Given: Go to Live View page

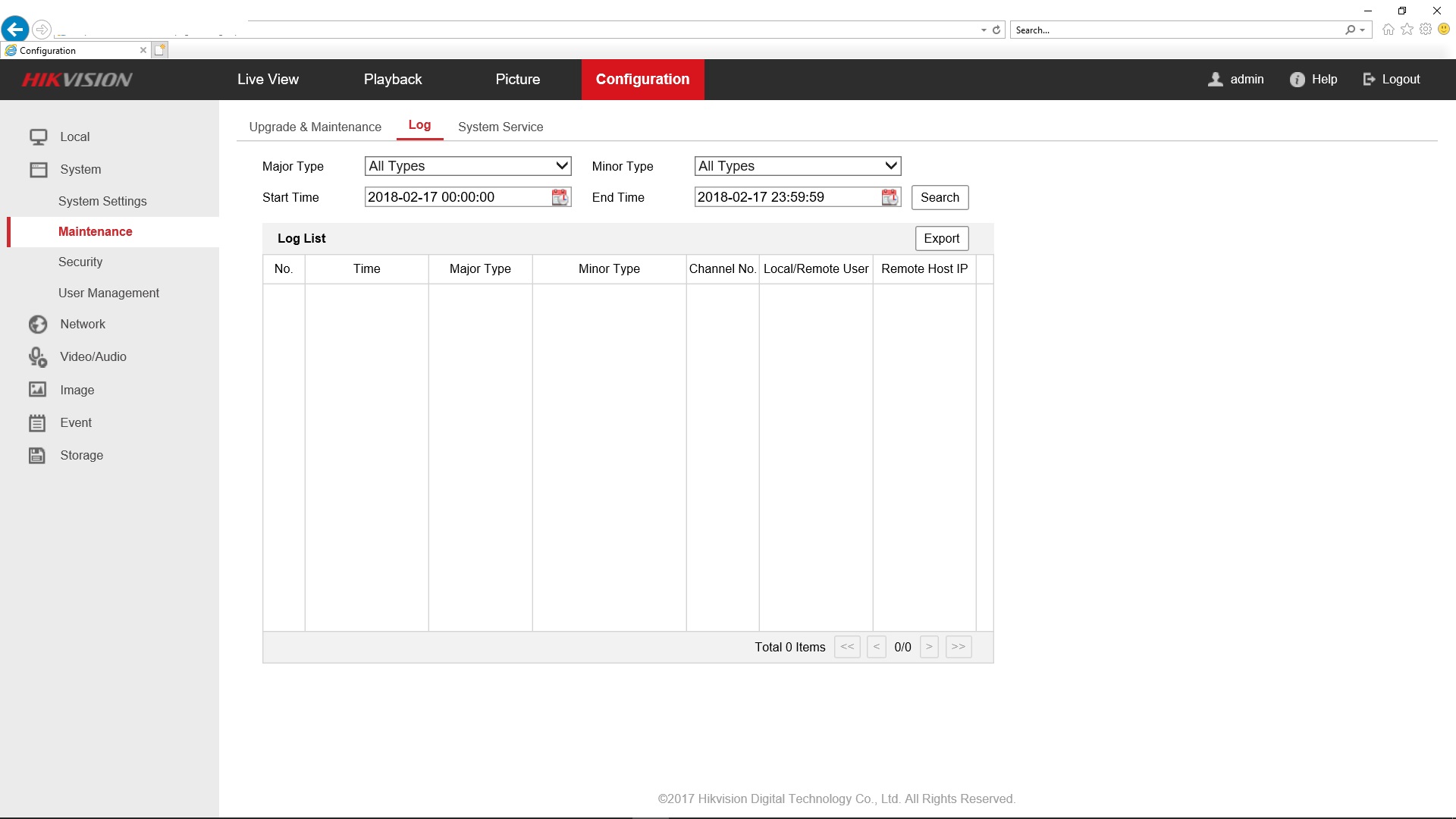Looking at the screenshot, I should pyautogui.click(x=268, y=80).
